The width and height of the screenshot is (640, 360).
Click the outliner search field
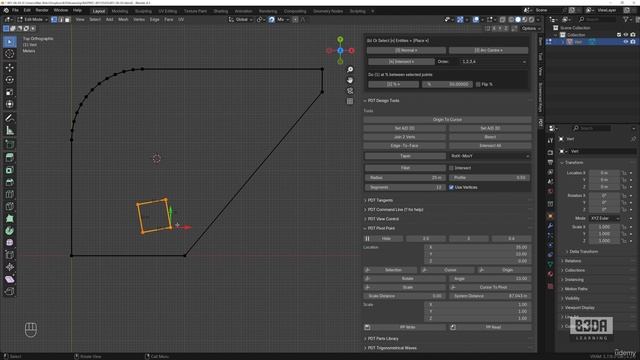[x=596, y=19]
